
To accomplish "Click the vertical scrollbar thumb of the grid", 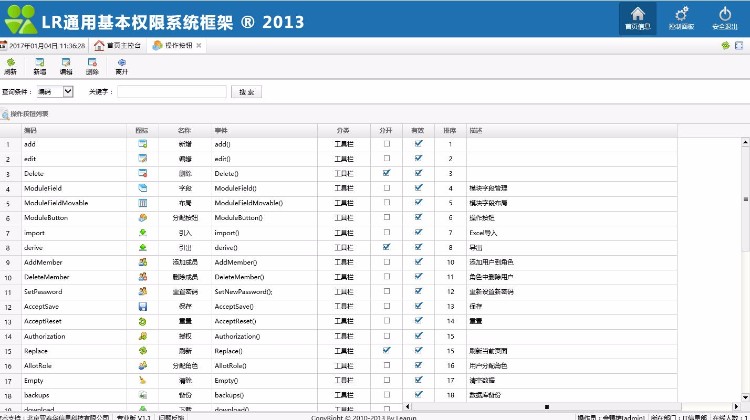I will [745, 199].
